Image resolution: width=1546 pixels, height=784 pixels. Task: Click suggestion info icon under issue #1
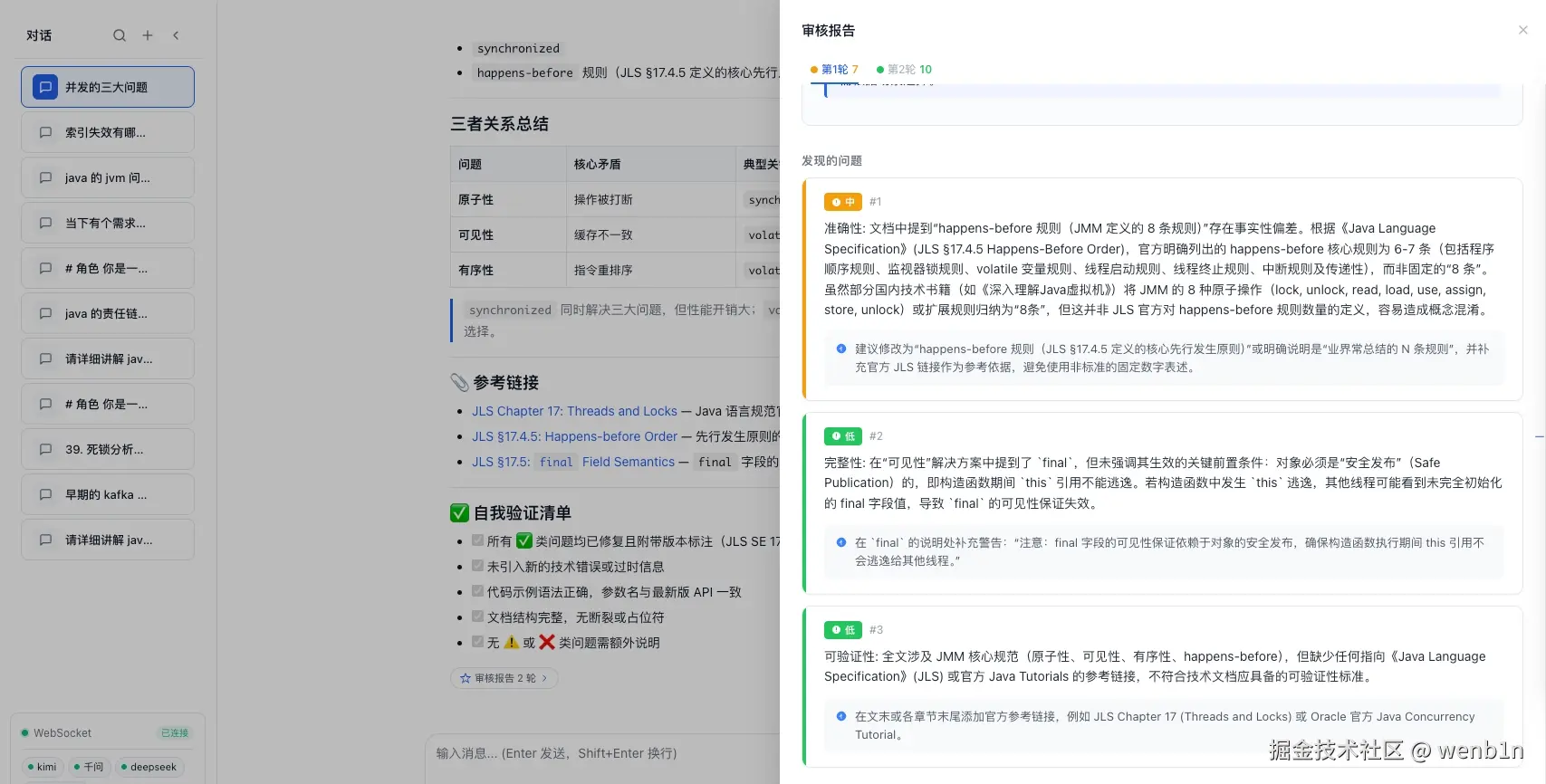click(x=841, y=349)
